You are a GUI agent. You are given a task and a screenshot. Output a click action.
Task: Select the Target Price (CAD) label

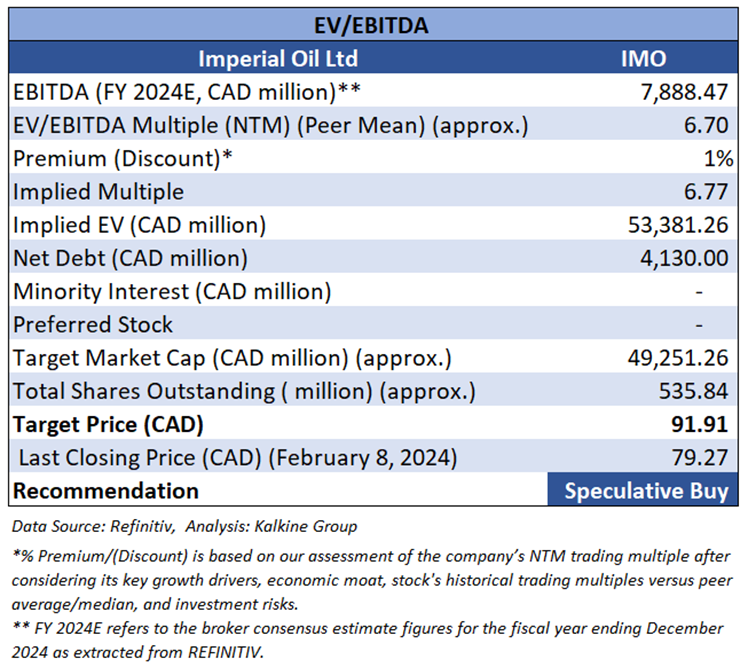(108, 425)
